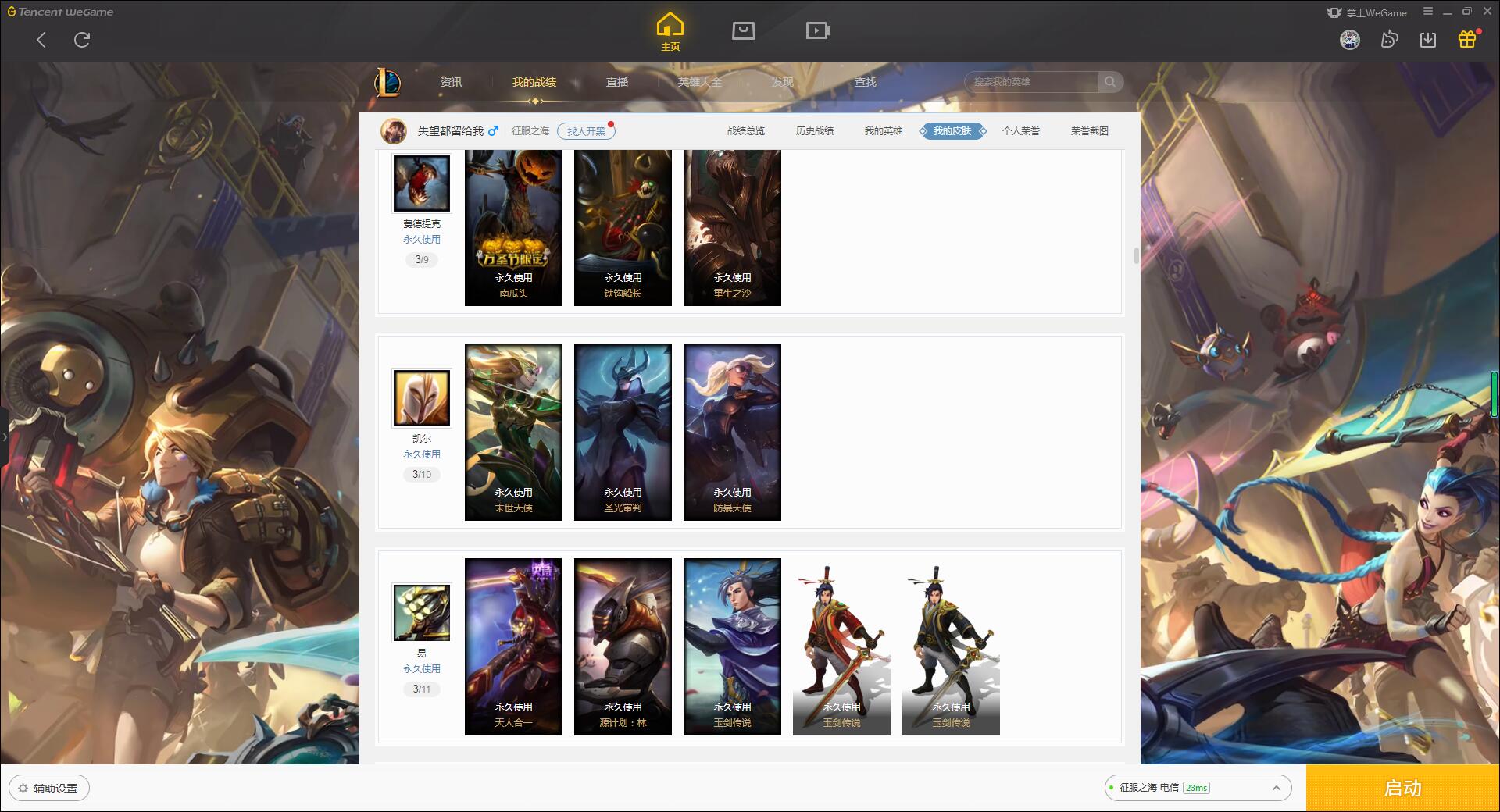1500x812 pixels.
Task: Click the 3/10 skin count badge
Action: click(x=422, y=474)
